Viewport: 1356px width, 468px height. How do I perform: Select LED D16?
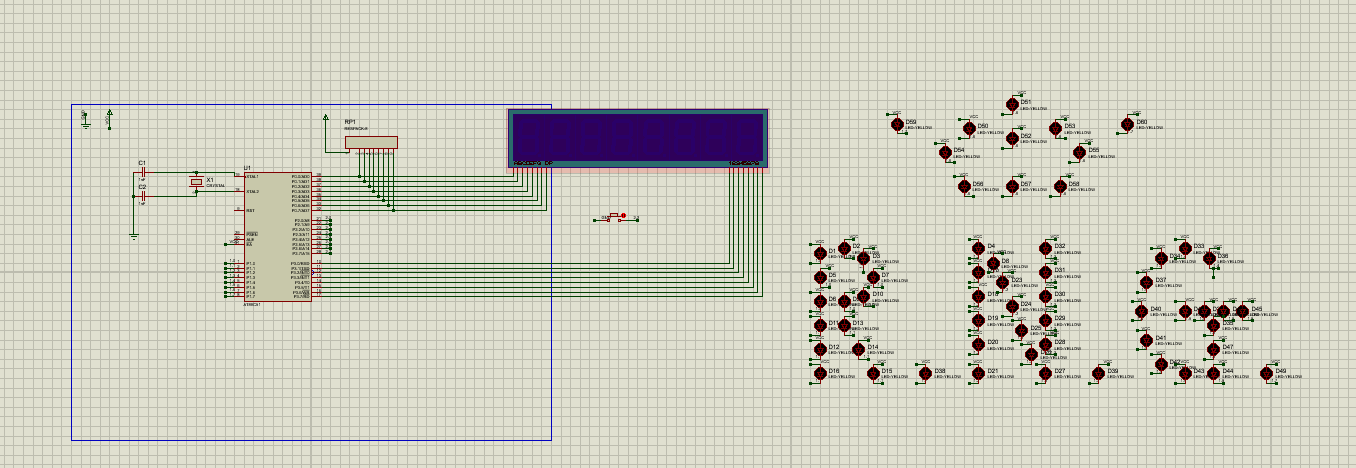click(820, 373)
